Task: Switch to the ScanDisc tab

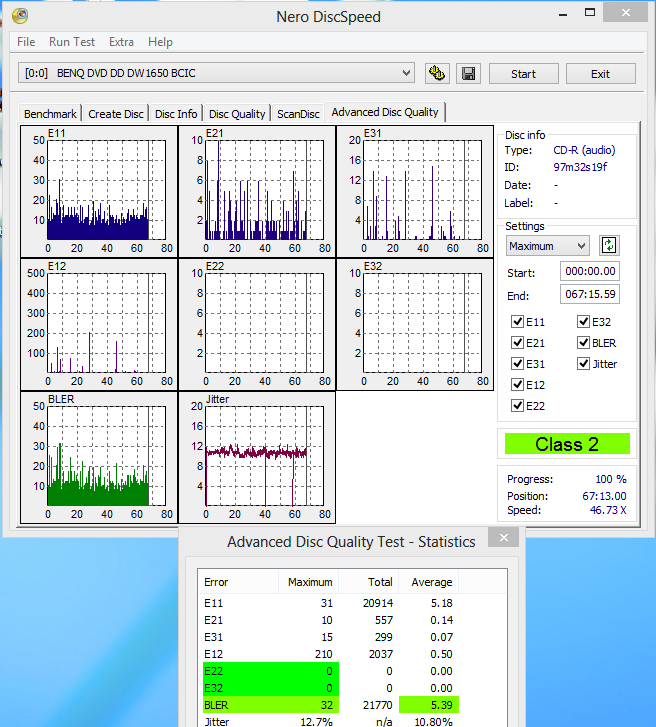Action: coord(298,114)
